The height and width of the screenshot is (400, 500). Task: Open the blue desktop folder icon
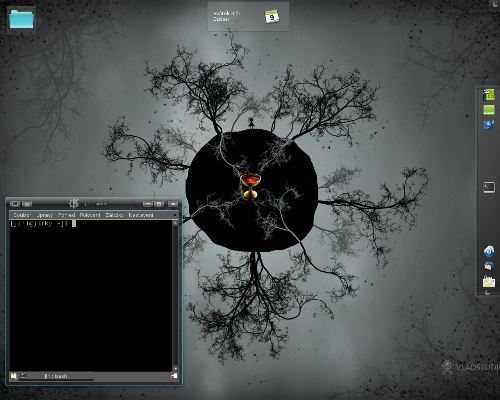click(21, 19)
